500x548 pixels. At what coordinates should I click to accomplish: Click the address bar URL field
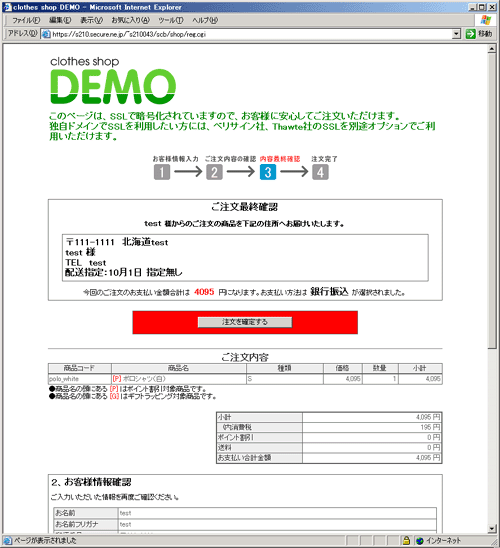coord(252,34)
